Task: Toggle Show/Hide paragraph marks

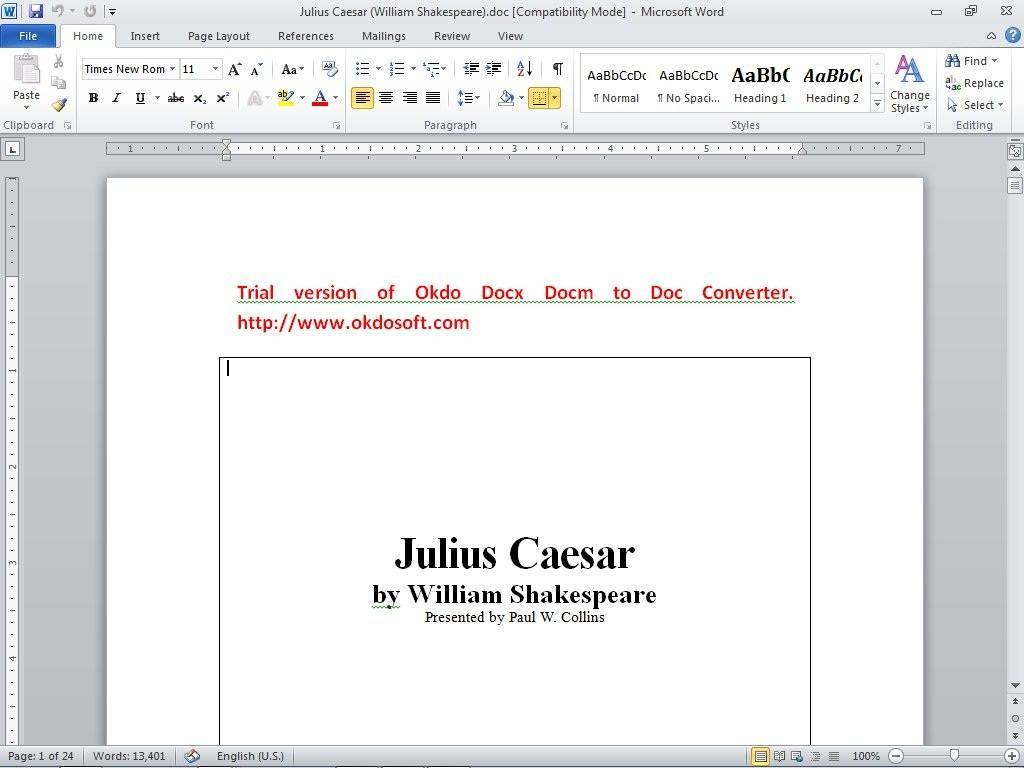Action: pos(558,69)
